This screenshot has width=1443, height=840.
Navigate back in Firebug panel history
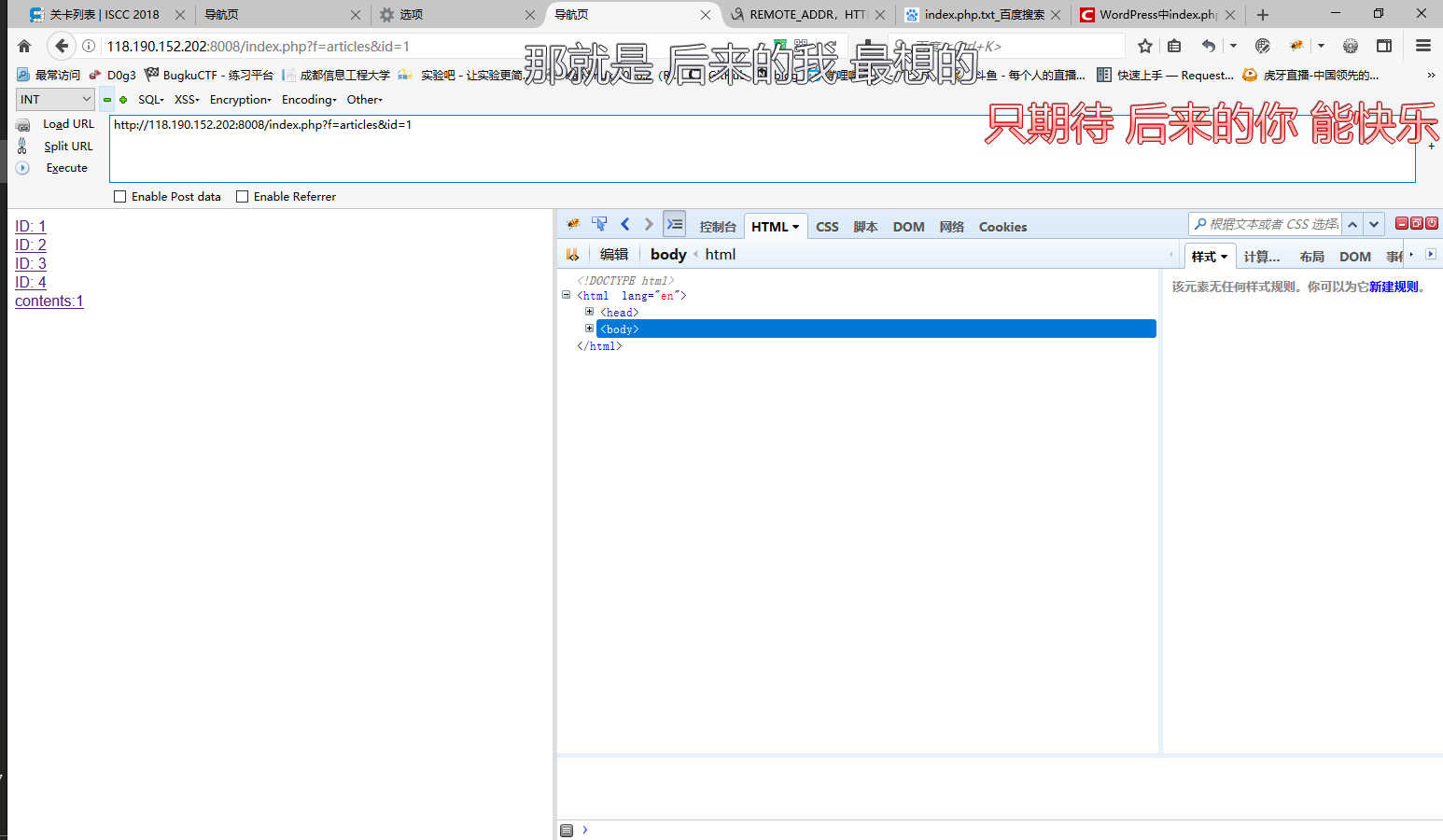coord(625,224)
